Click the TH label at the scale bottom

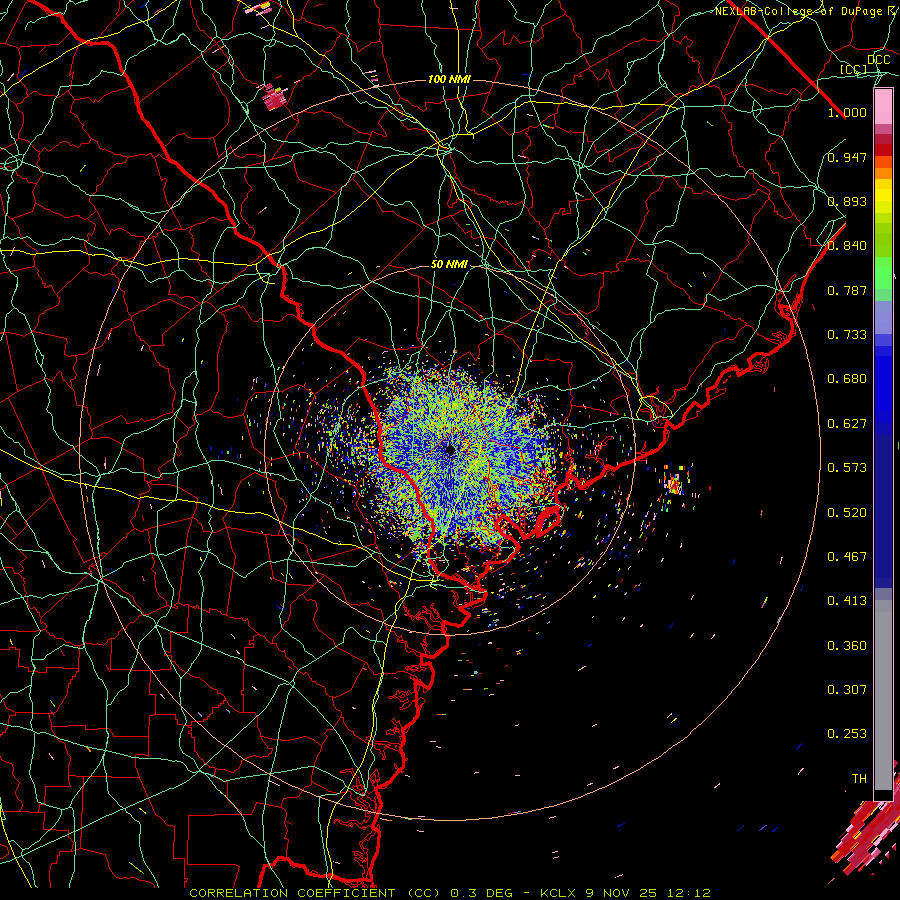(x=859, y=779)
